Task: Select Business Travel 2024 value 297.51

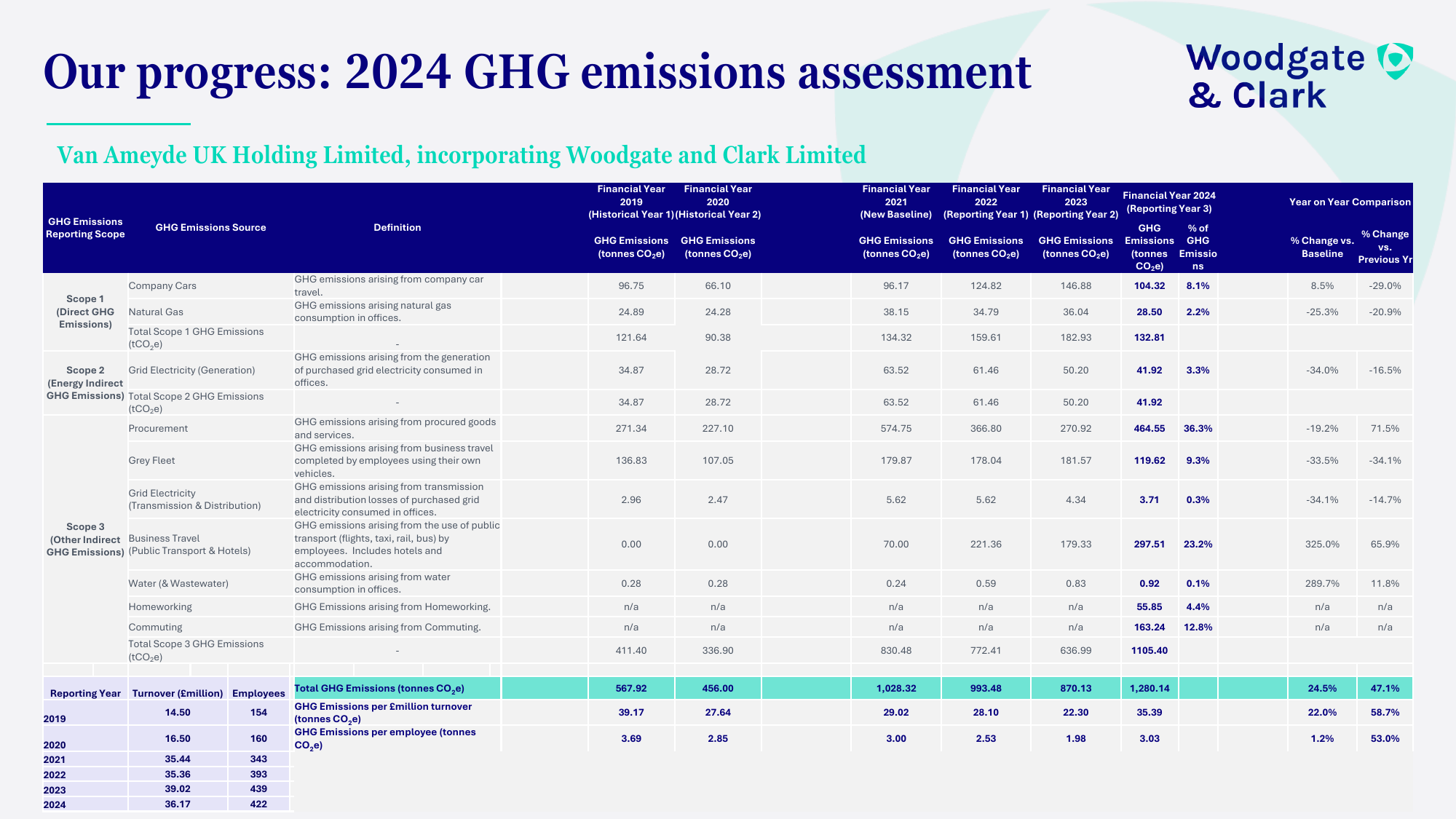Action: click(1150, 545)
